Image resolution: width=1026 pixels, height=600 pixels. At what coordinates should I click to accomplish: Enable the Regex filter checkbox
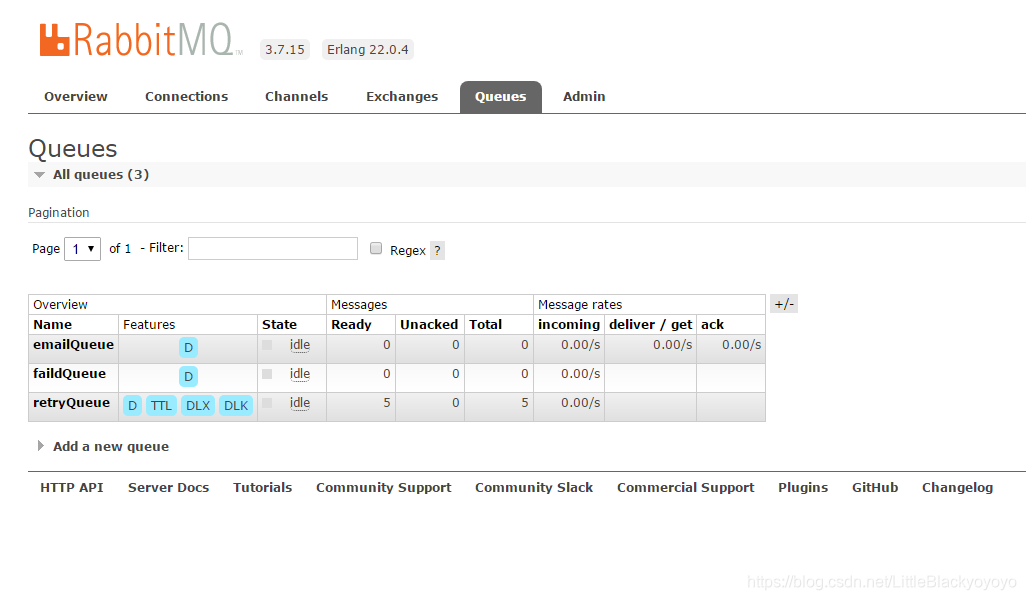pos(376,249)
